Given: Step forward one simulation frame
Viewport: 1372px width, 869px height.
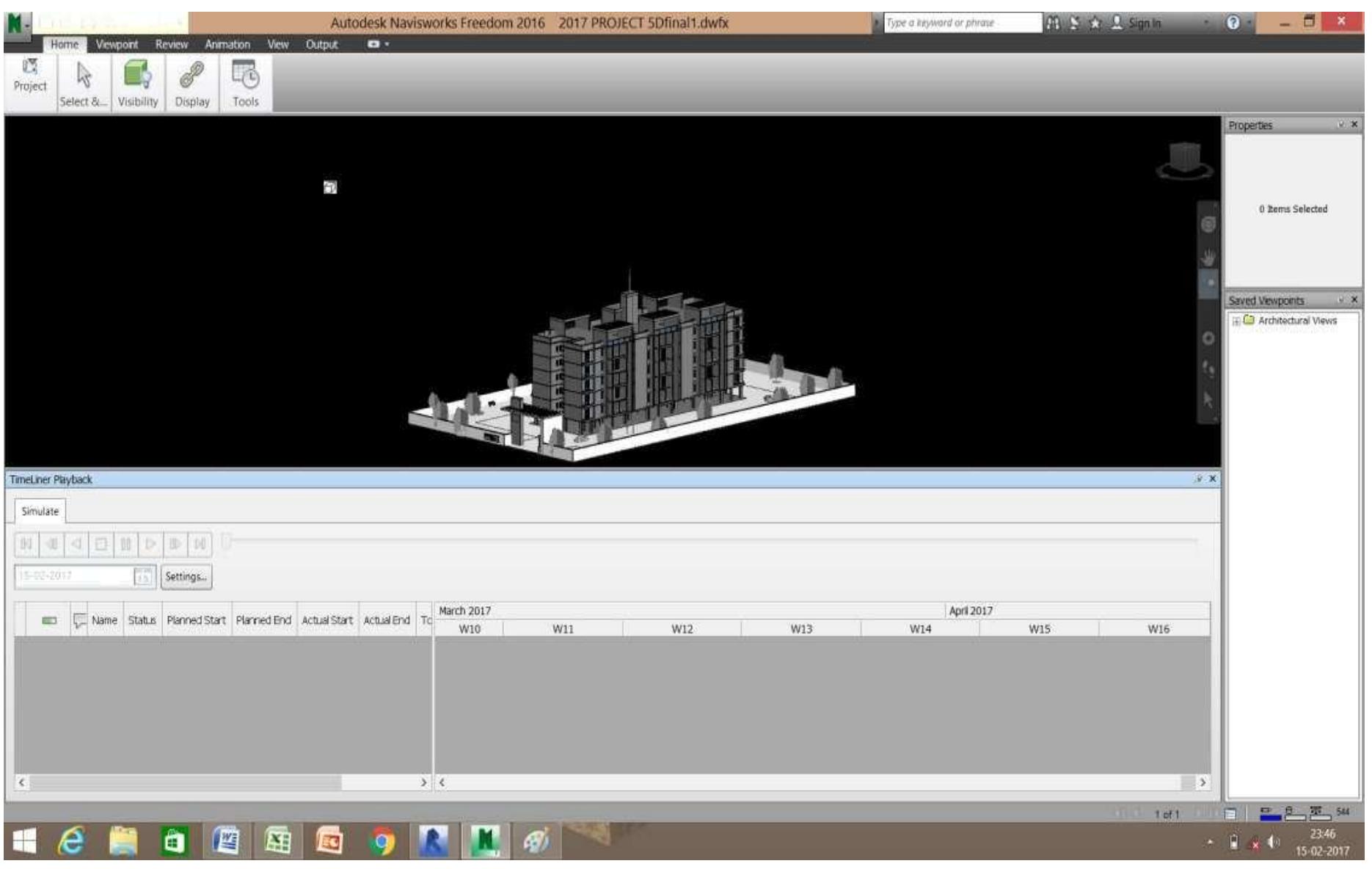Looking at the screenshot, I should coord(175,544).
